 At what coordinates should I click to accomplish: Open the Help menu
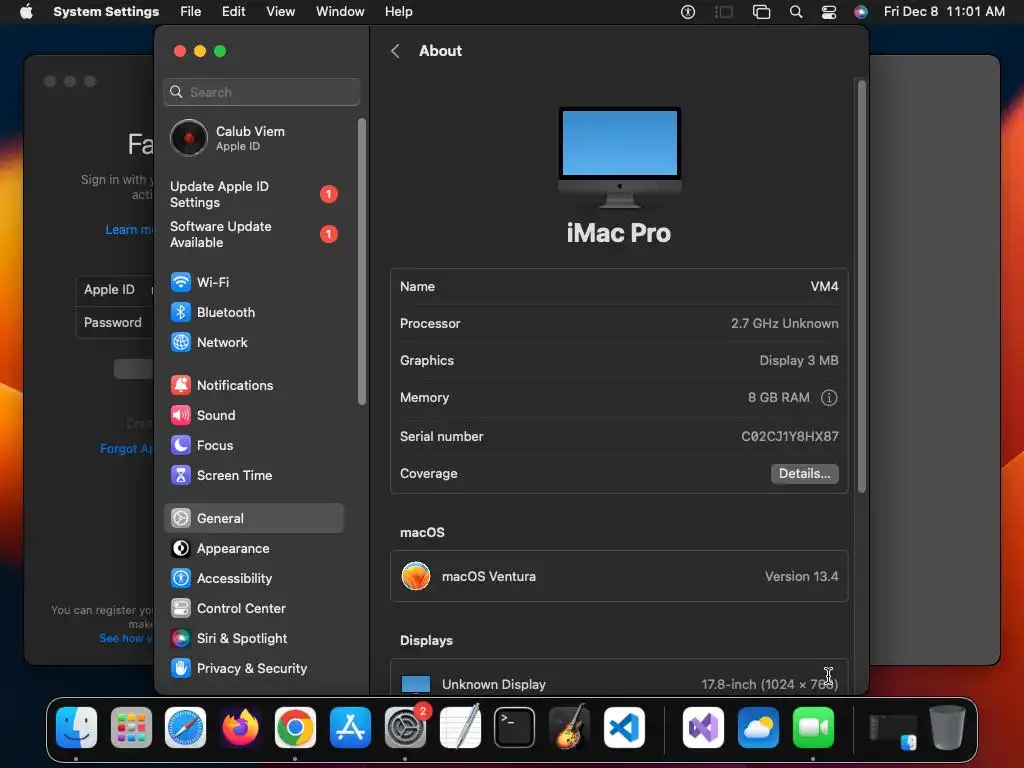click(x=398, y=12)
